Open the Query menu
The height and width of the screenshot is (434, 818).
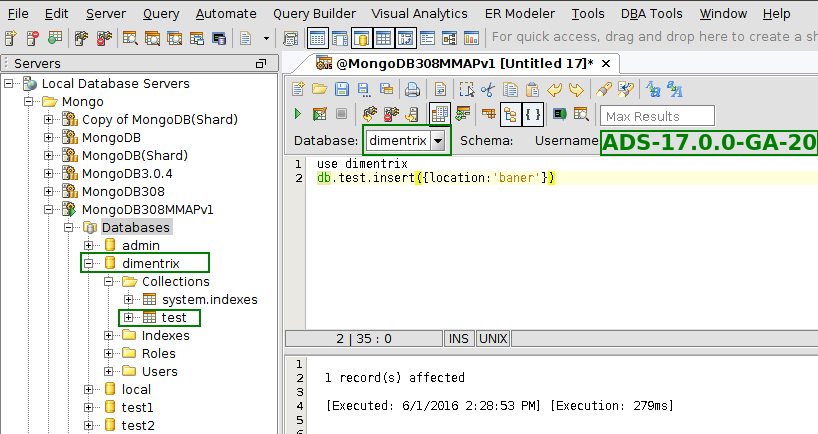coord(161,14)
